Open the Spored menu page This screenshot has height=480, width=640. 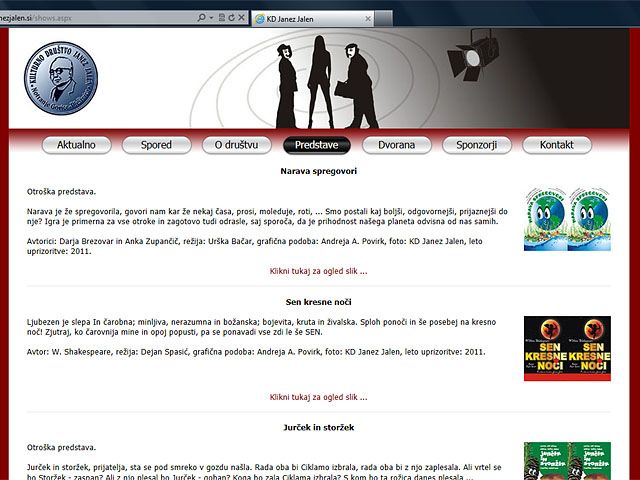[x=156, y=145]
